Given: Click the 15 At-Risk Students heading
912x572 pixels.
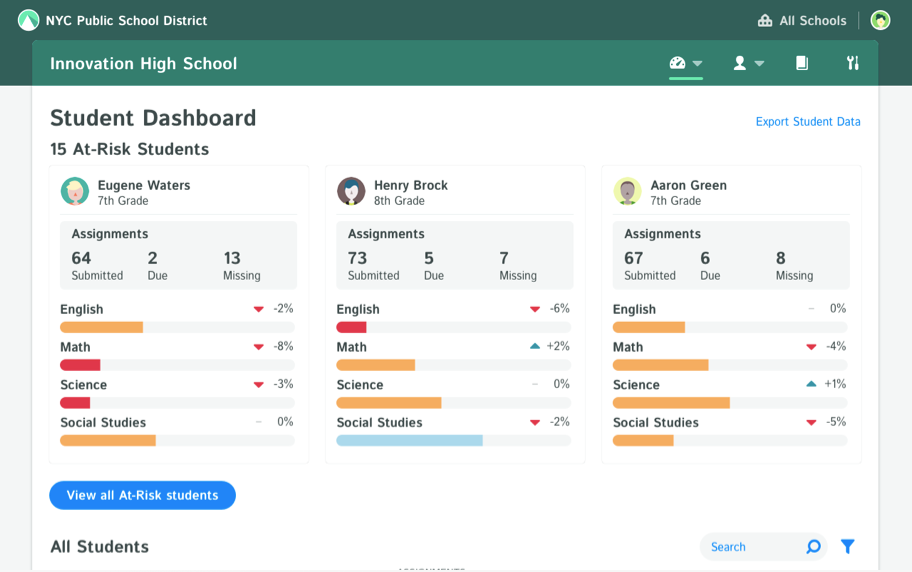Looking at the screenshot, I should point(130,150).
